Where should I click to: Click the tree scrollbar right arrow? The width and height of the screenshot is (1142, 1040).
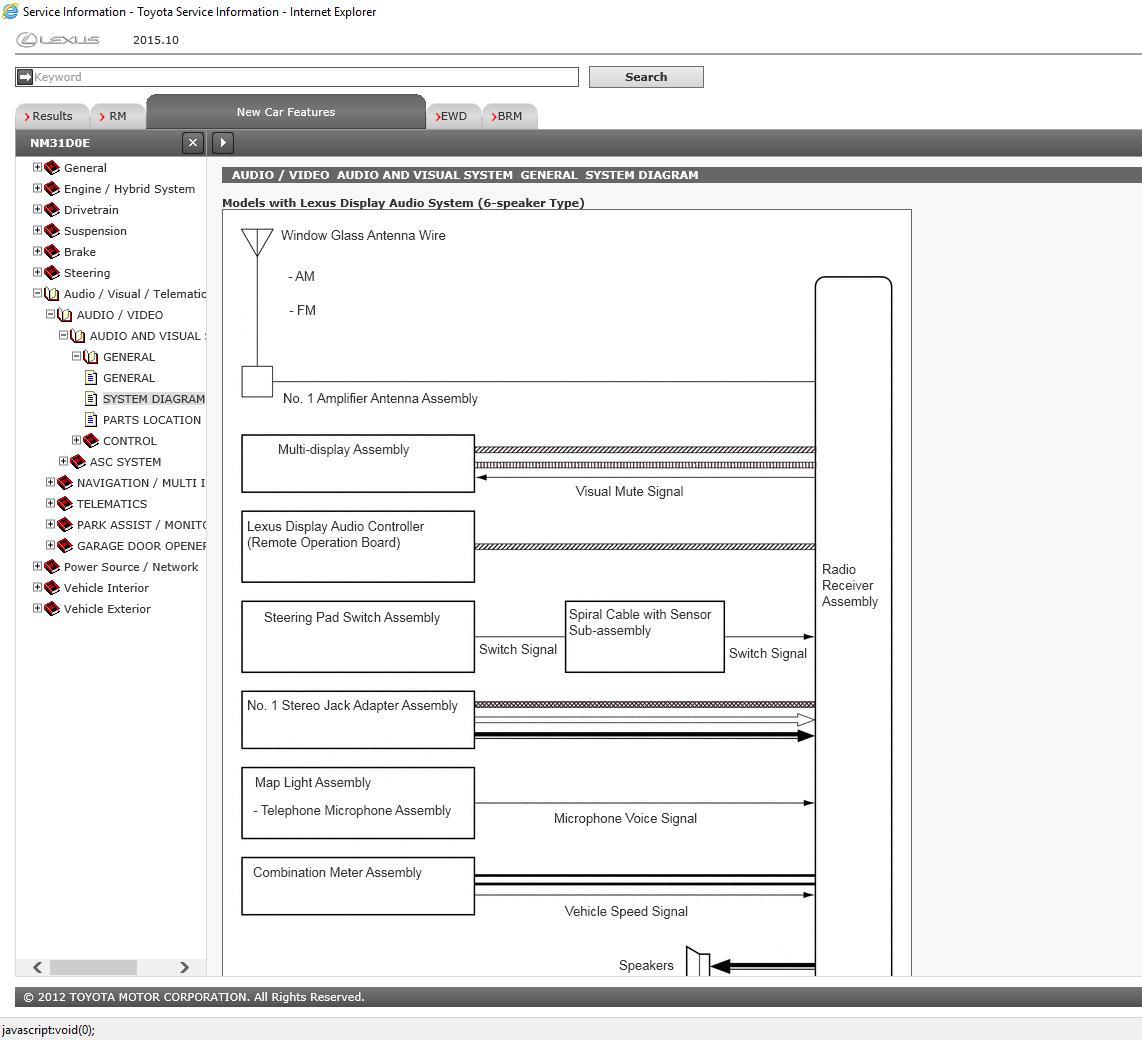pyautogui.click(x=184, y=967)
